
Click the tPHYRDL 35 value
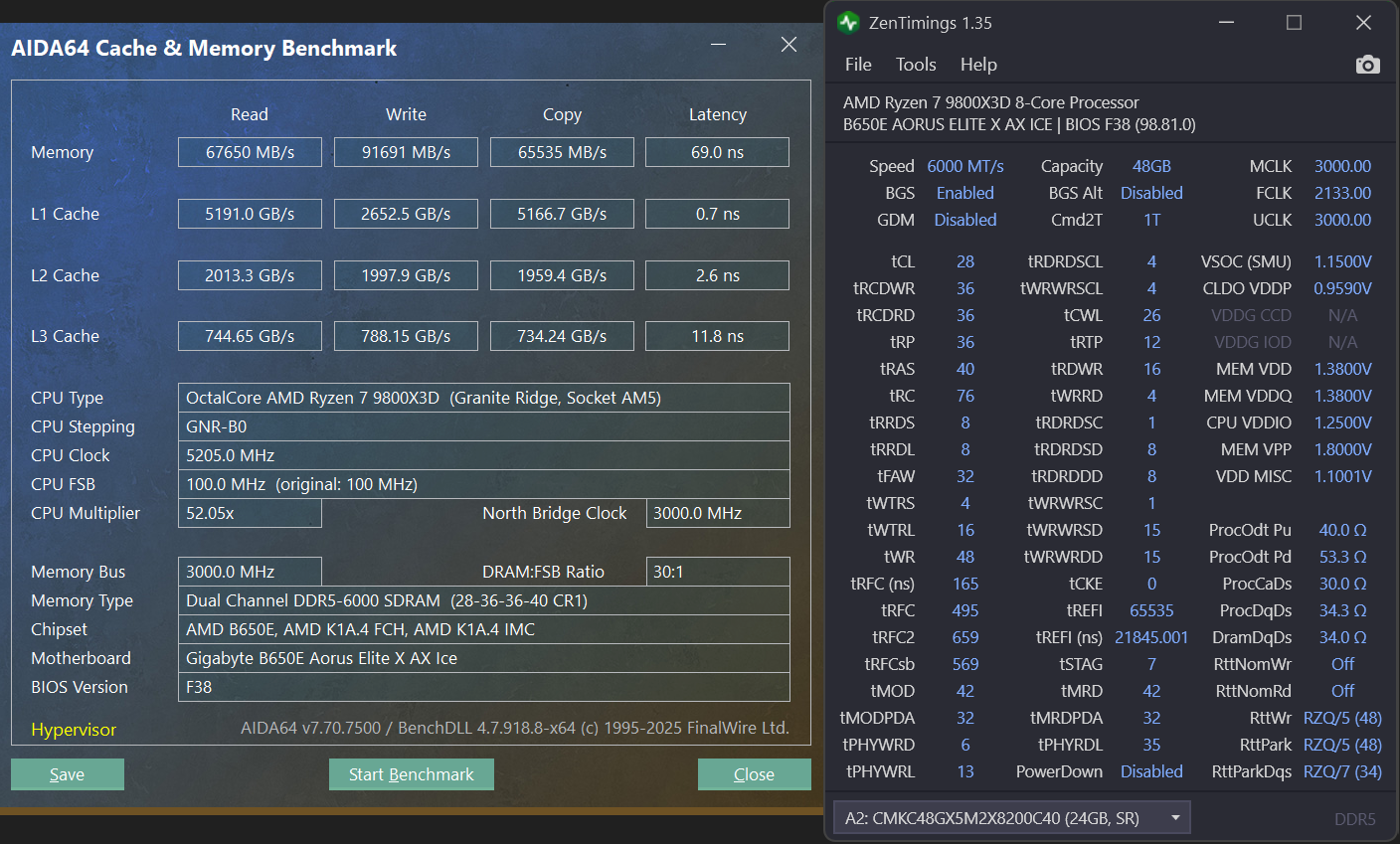pyautogui.click(x=1151, y=745)
